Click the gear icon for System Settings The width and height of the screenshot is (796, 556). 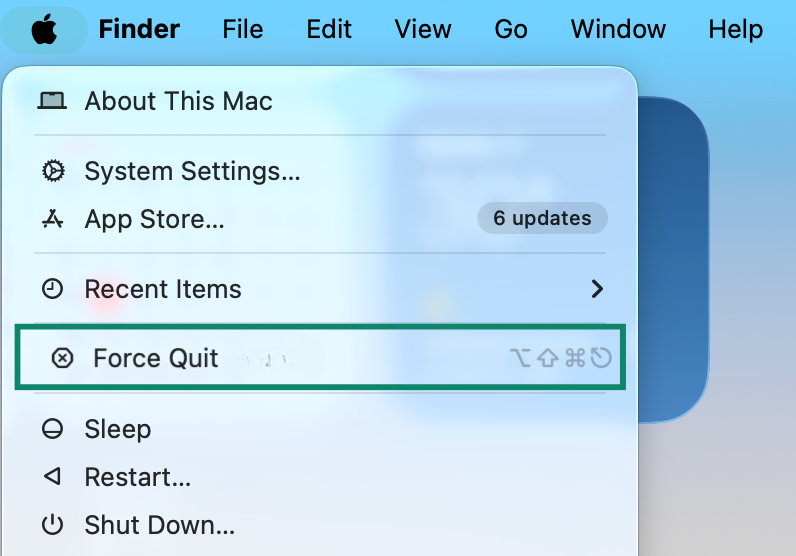click(x=53, y=171)
